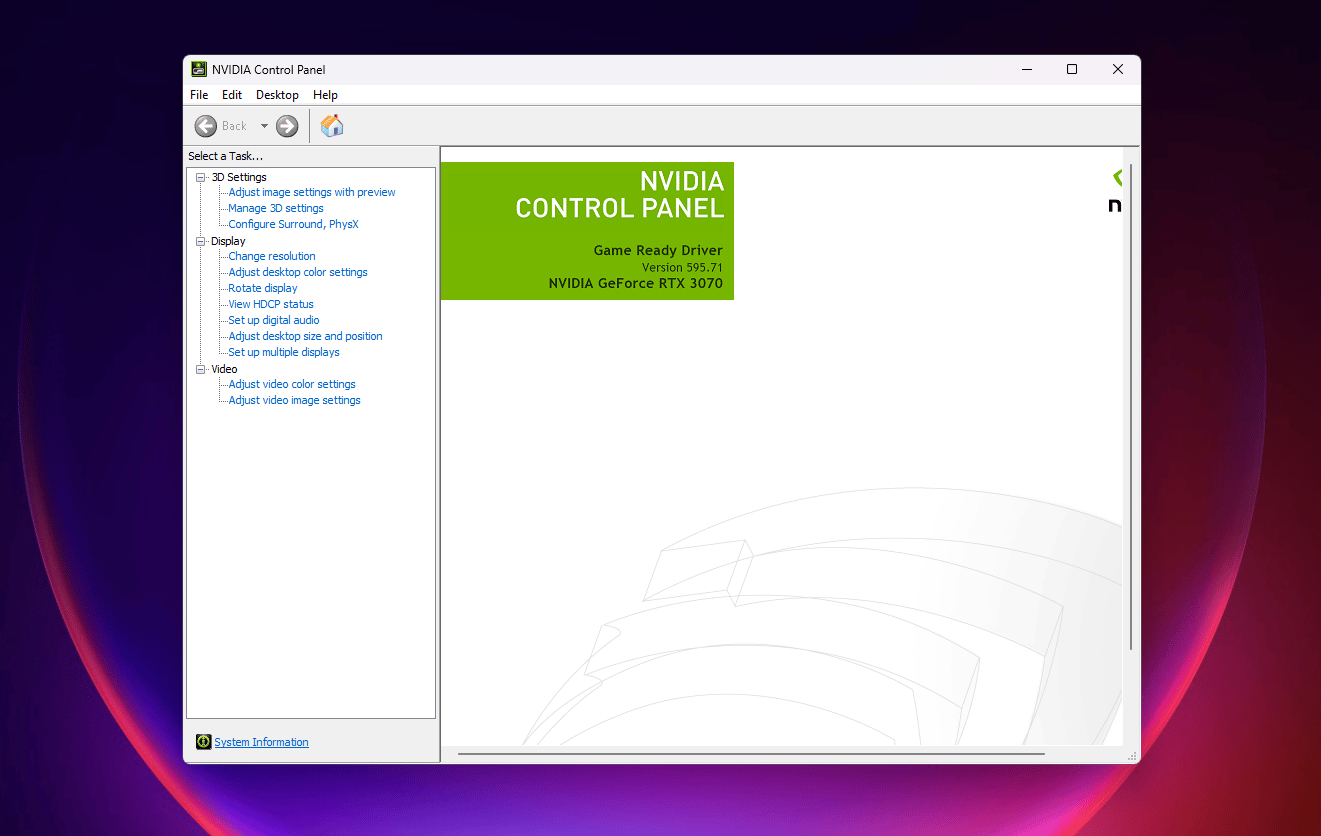Open Manage 3D settings

(276, 208)
